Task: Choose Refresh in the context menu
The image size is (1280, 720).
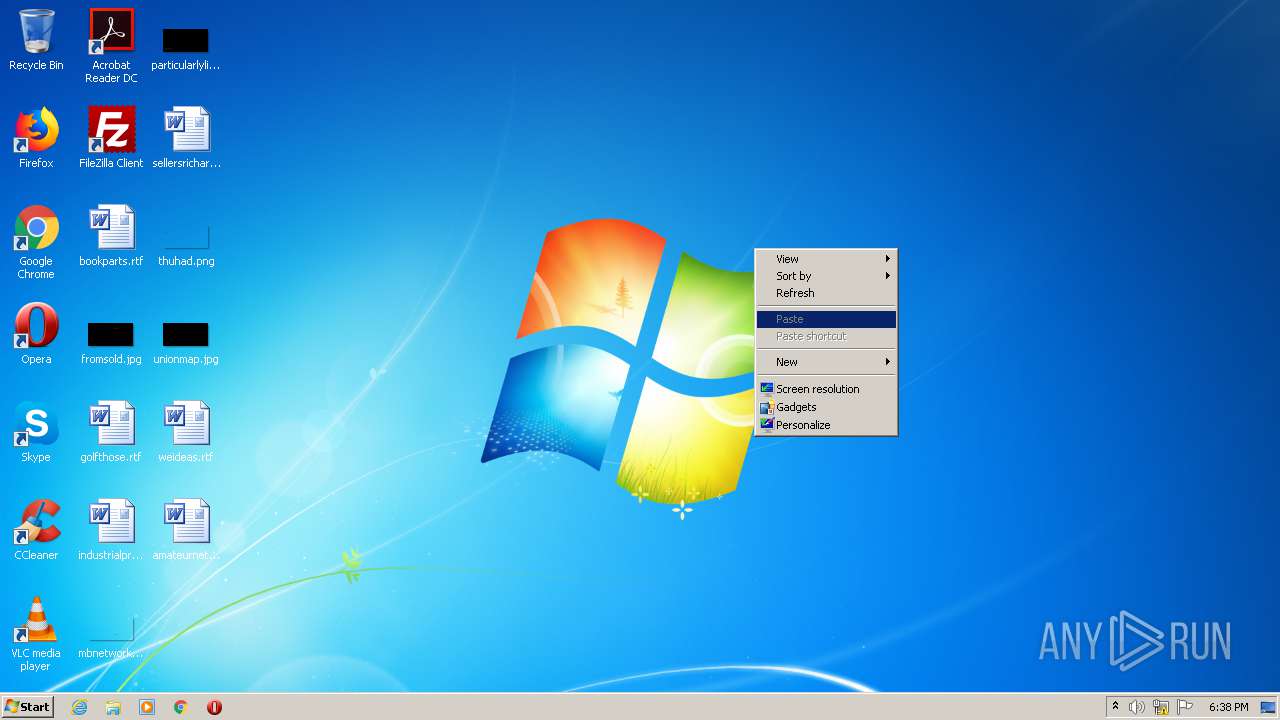Action: (x=826, y=293)
